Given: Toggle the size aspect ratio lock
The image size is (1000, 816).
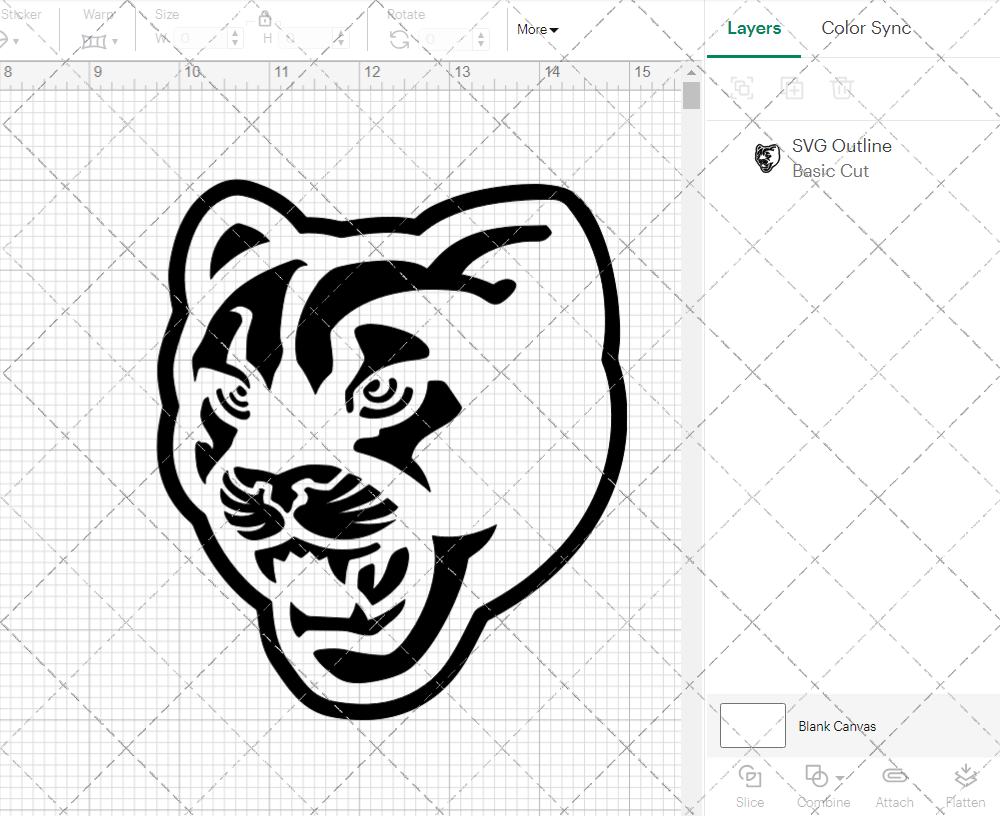Looking at the screenshot, I should pos(266,18).
